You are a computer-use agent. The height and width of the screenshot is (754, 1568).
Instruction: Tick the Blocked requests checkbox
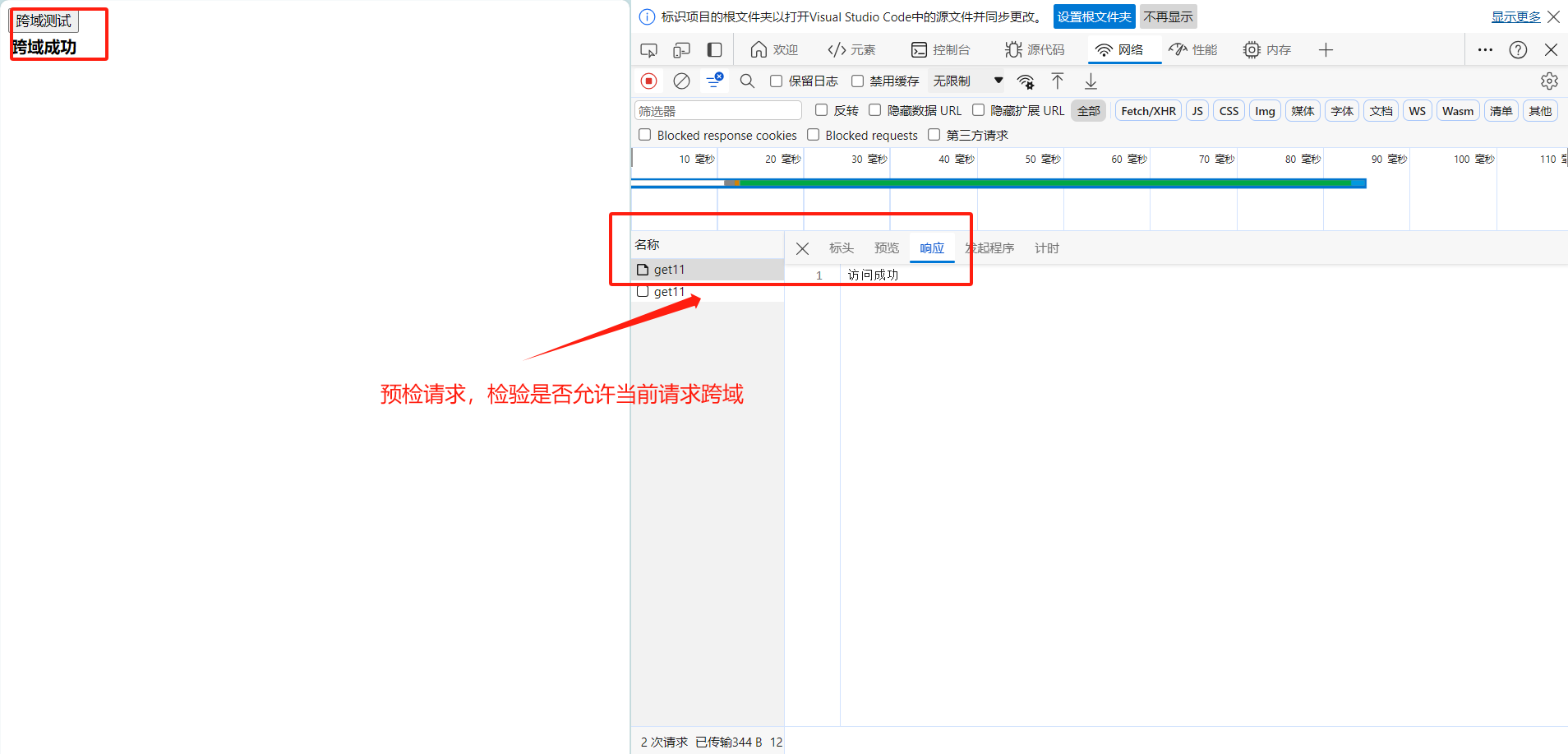click(814, 135)
